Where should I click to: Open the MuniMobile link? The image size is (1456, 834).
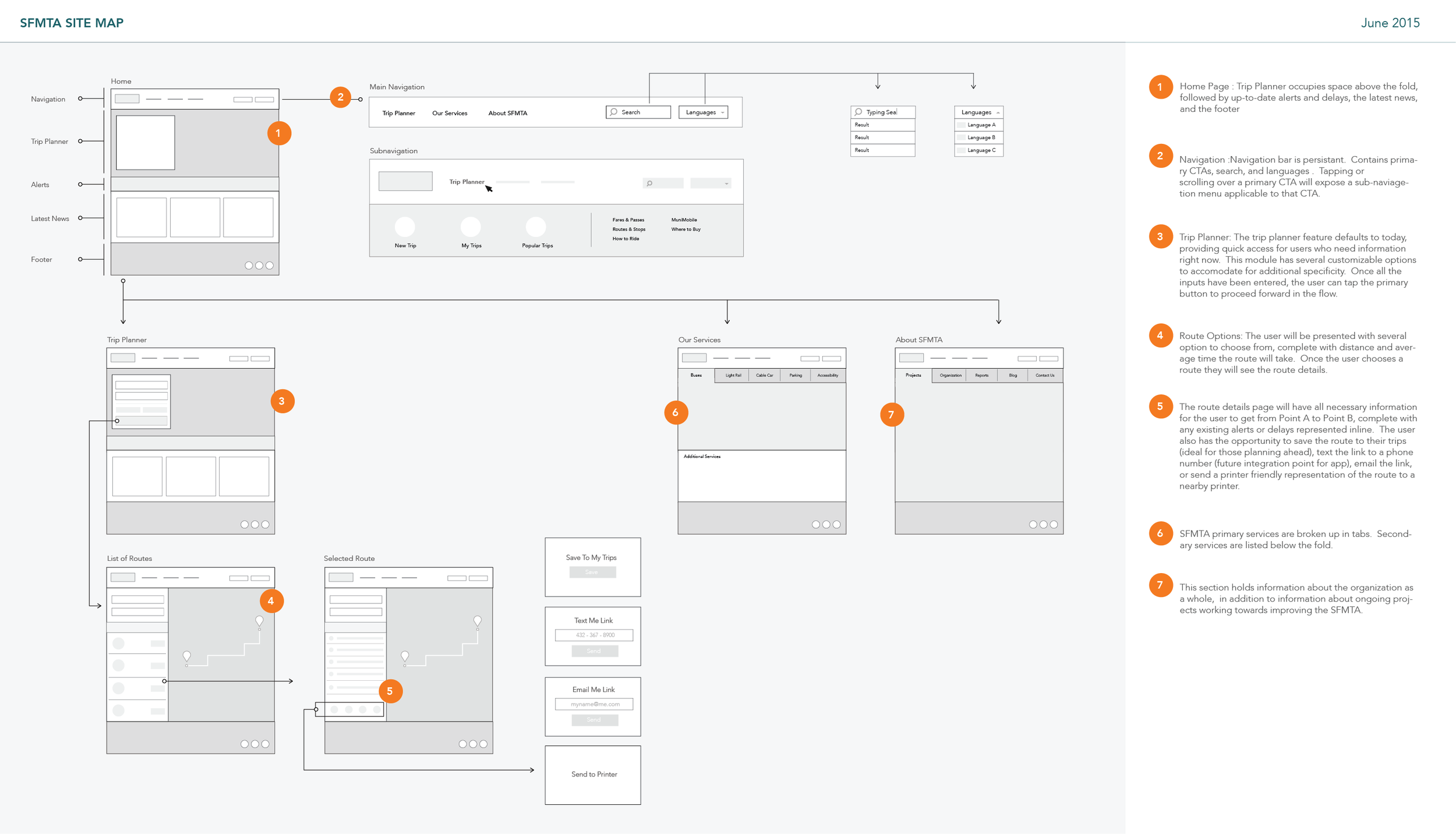tap(684, 220)
